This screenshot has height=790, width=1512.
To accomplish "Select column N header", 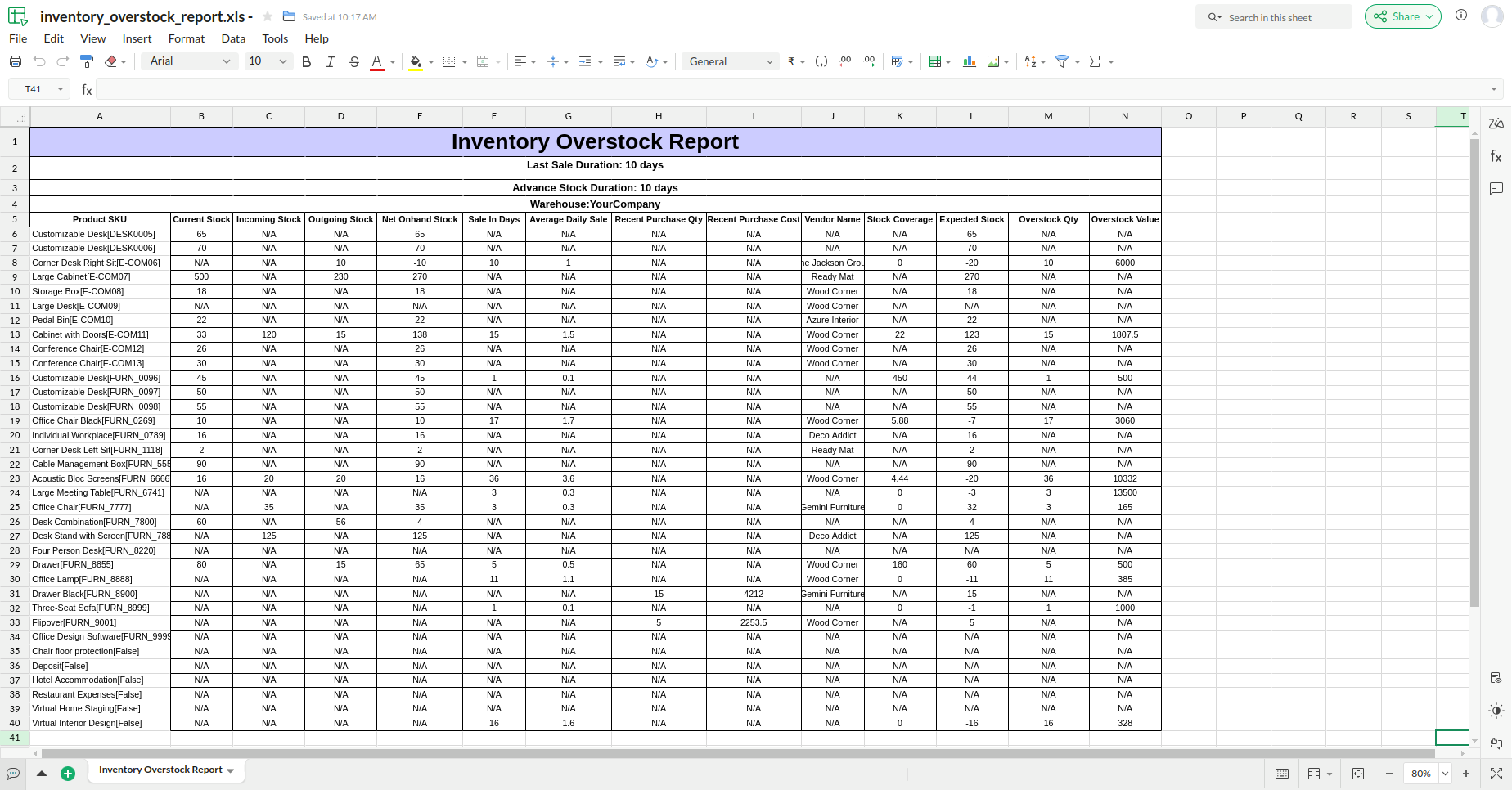I will tap(1125, 116).
